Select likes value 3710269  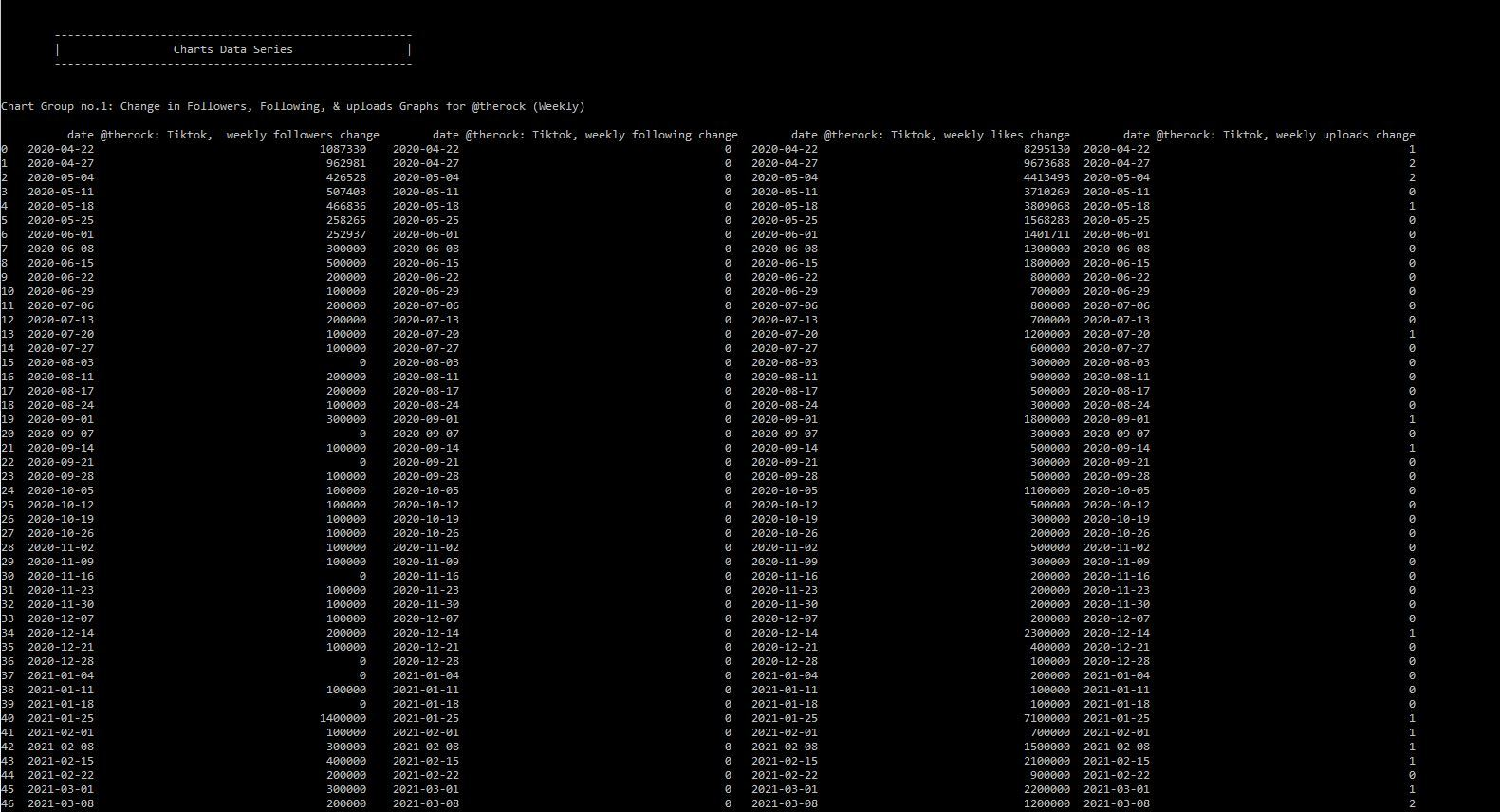click(1046, 192)
